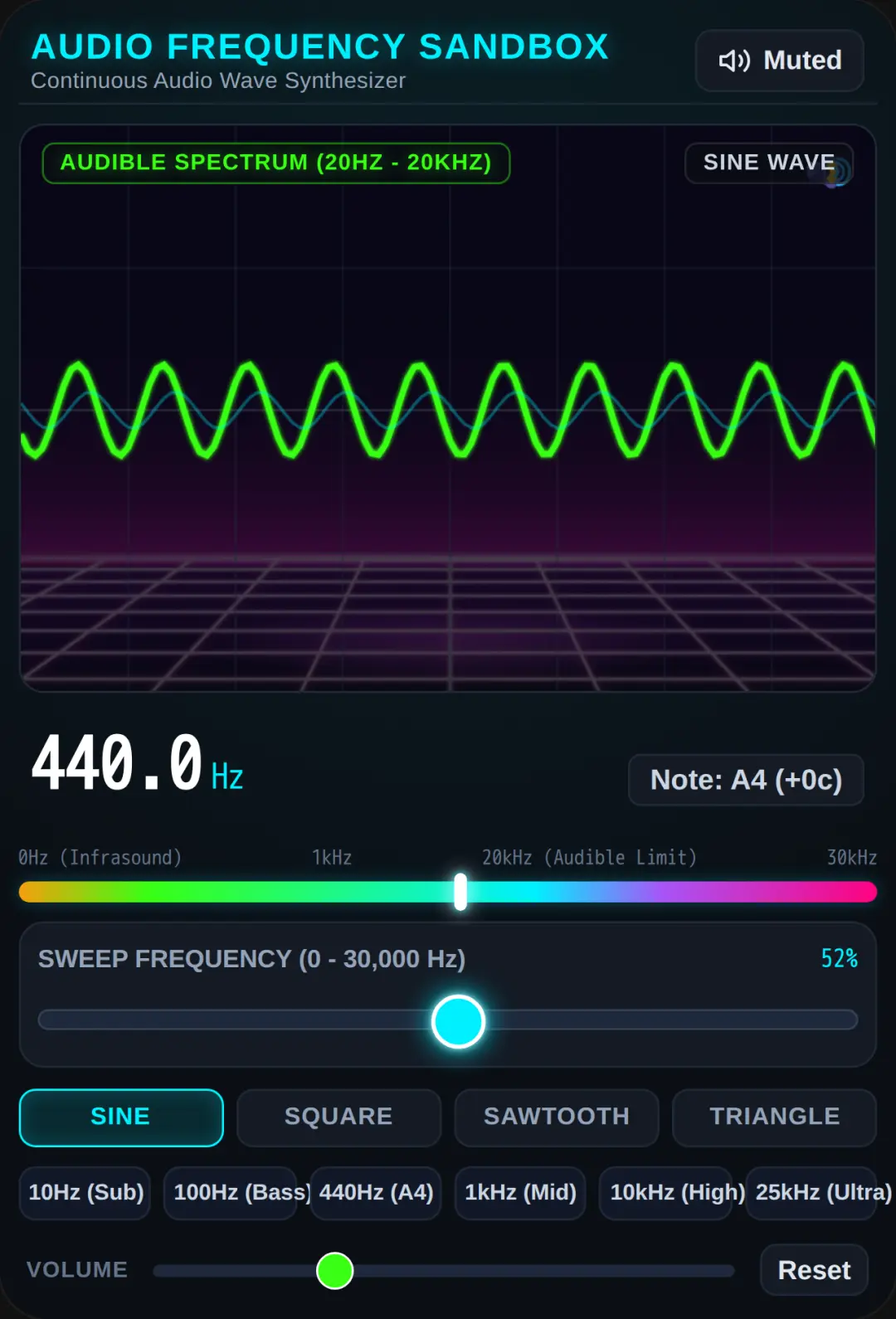
Task: Choose the 25kHz (Ultra) preset
Action: click(811, 1193)
